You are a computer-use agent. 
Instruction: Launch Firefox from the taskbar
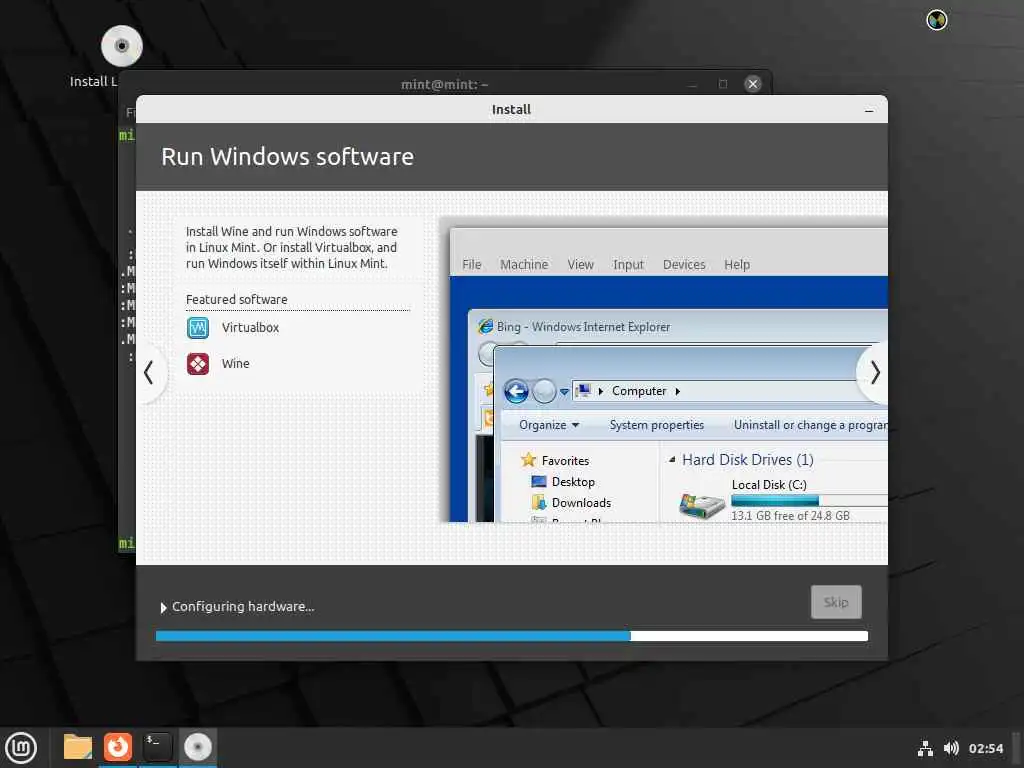(118, 747)
